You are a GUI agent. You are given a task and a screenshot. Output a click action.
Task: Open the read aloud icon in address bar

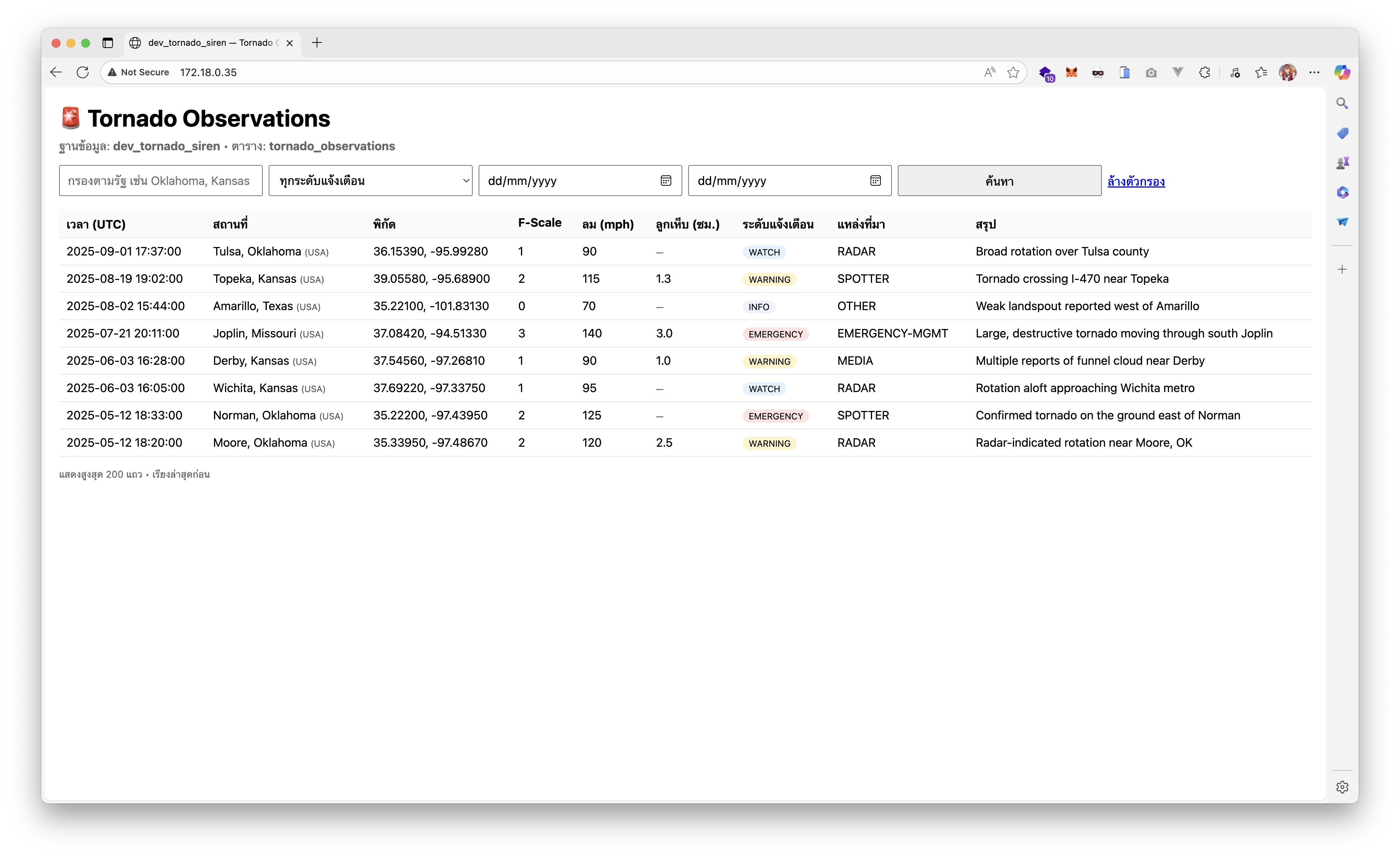[990, 72]
